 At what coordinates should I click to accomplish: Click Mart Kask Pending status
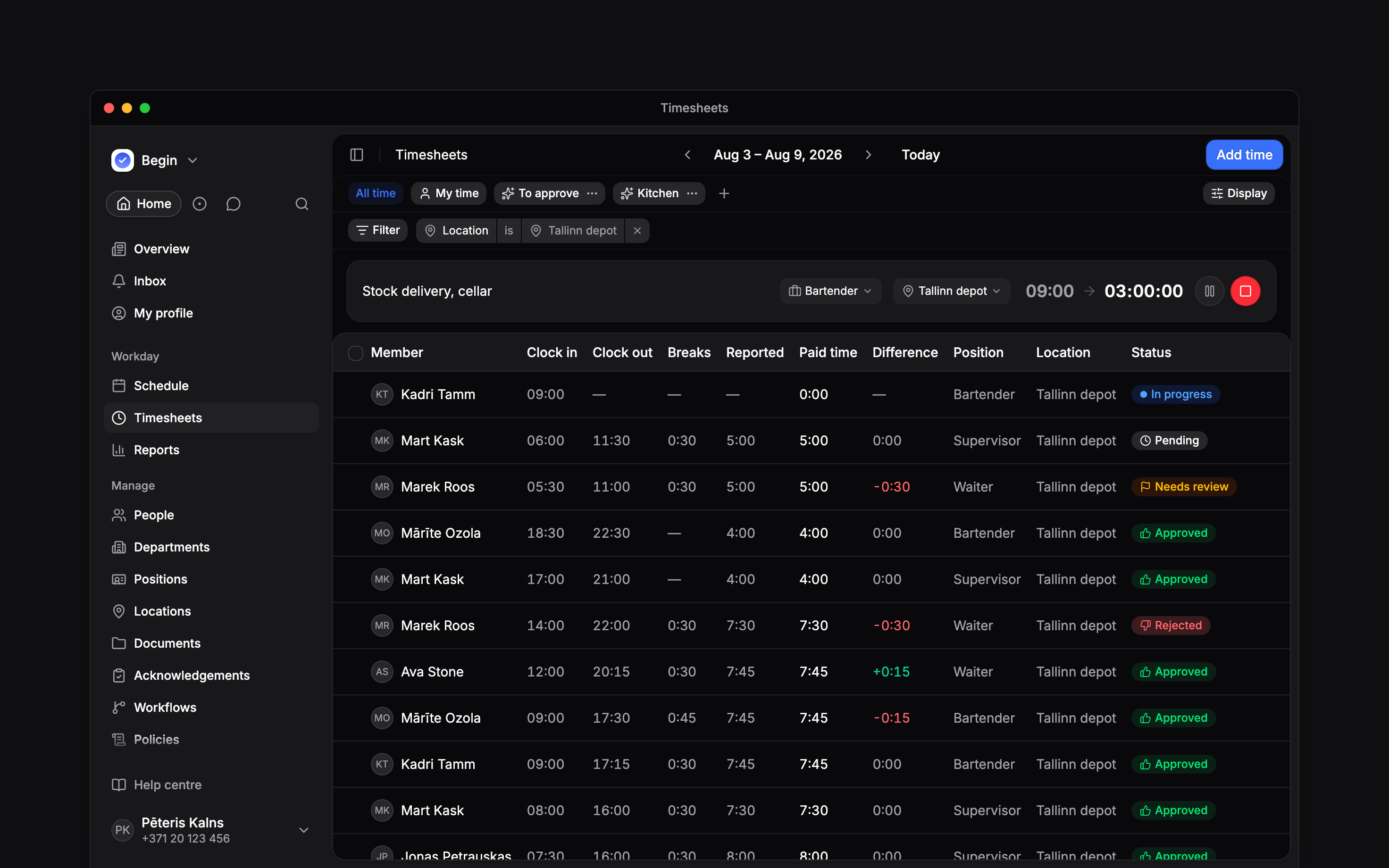[1169, 440]
